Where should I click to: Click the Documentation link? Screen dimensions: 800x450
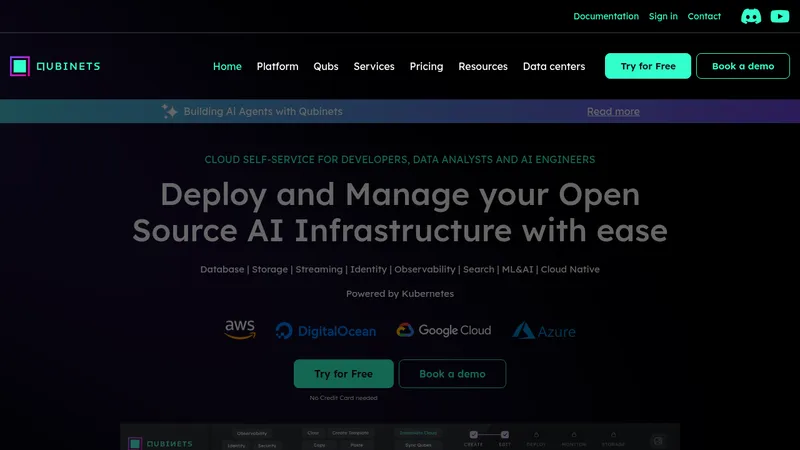coord(606,16)
